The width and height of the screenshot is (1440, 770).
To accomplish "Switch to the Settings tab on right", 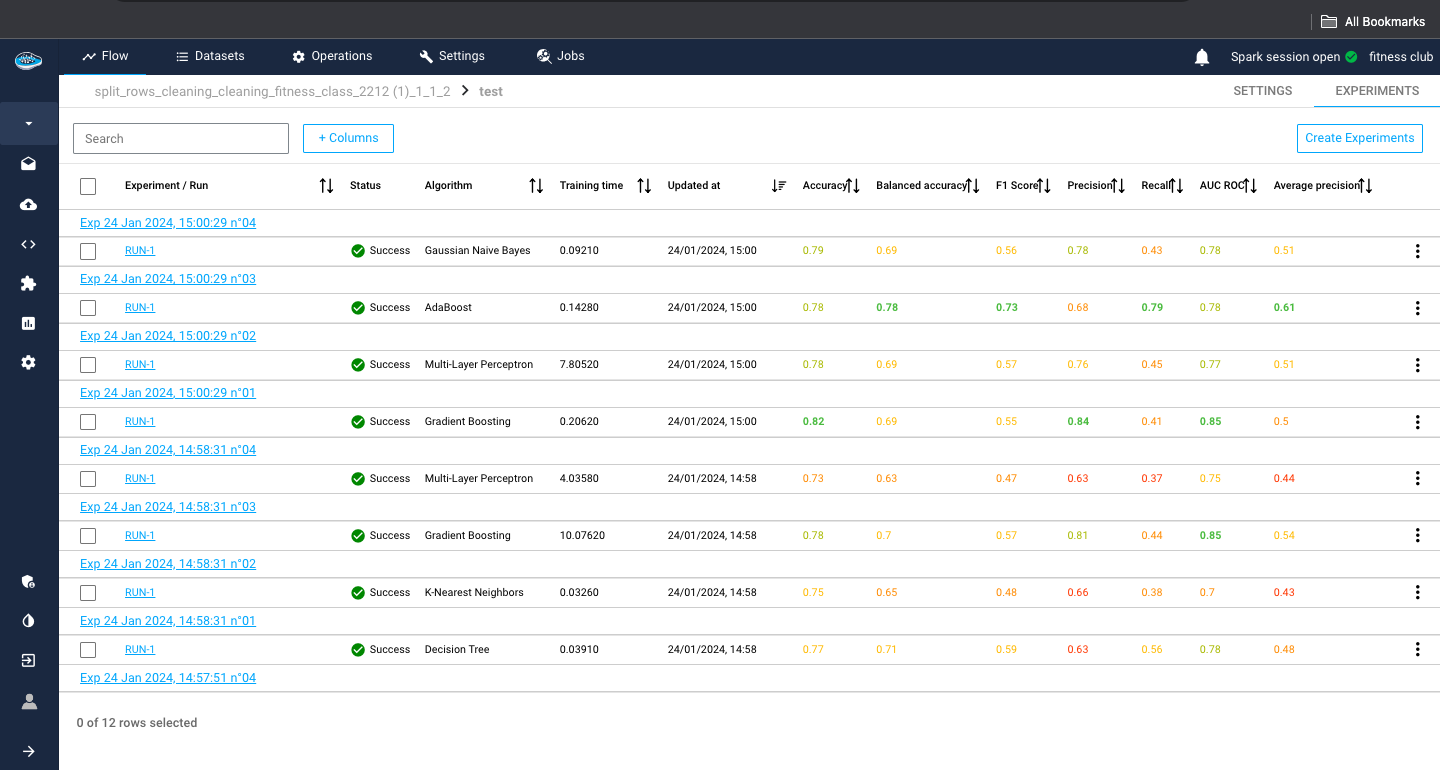I will point(1262,91).
